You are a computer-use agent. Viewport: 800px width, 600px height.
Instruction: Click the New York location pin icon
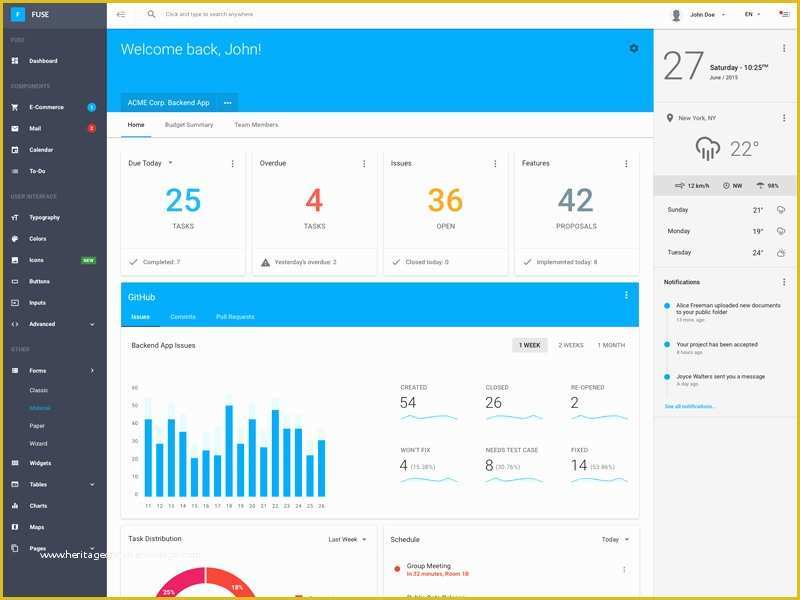pyautogui.click(x=670, y=118)
